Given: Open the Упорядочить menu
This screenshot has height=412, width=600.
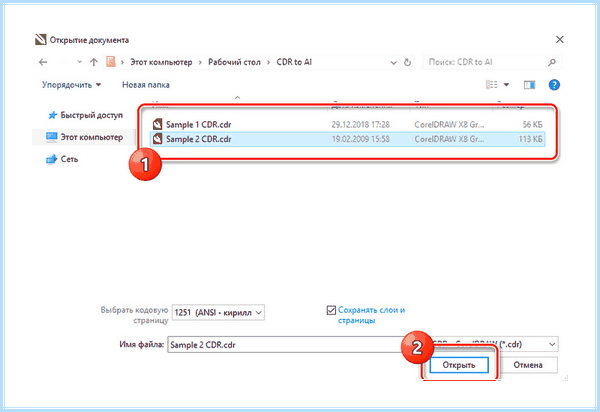Looking at the screenshot, I should coord(71,85).
